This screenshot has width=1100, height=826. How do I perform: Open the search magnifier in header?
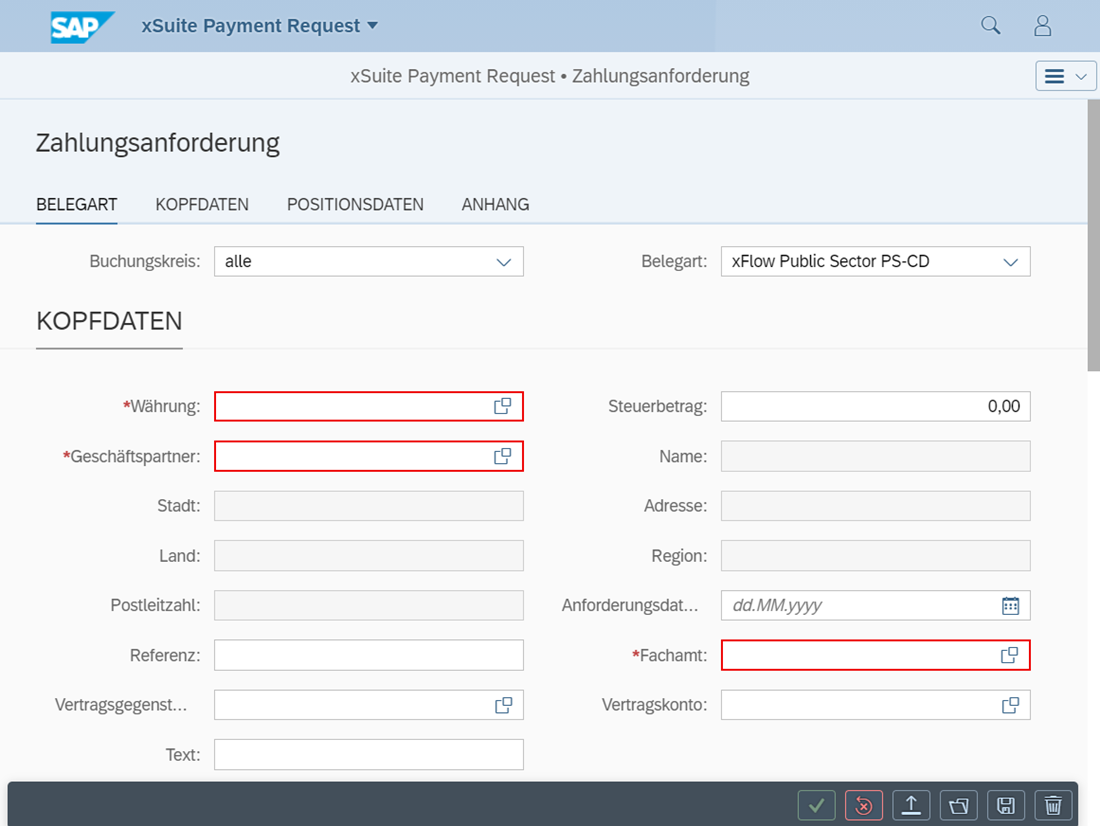pos(990,26)
